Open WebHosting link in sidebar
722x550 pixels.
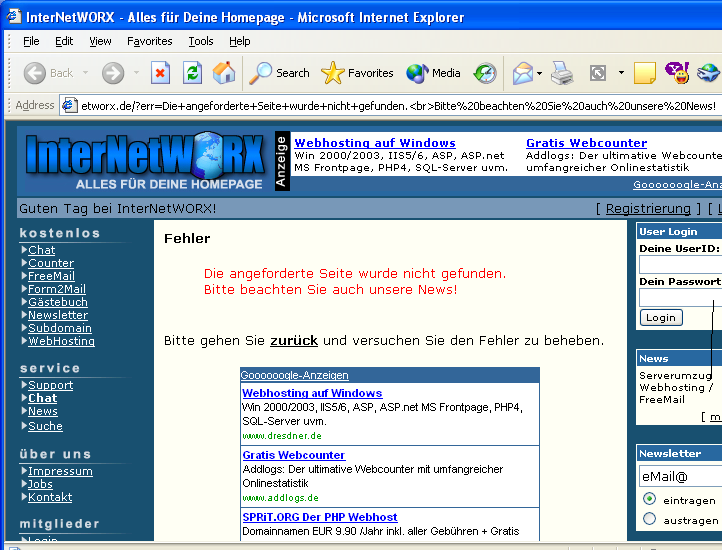(61, 341)
